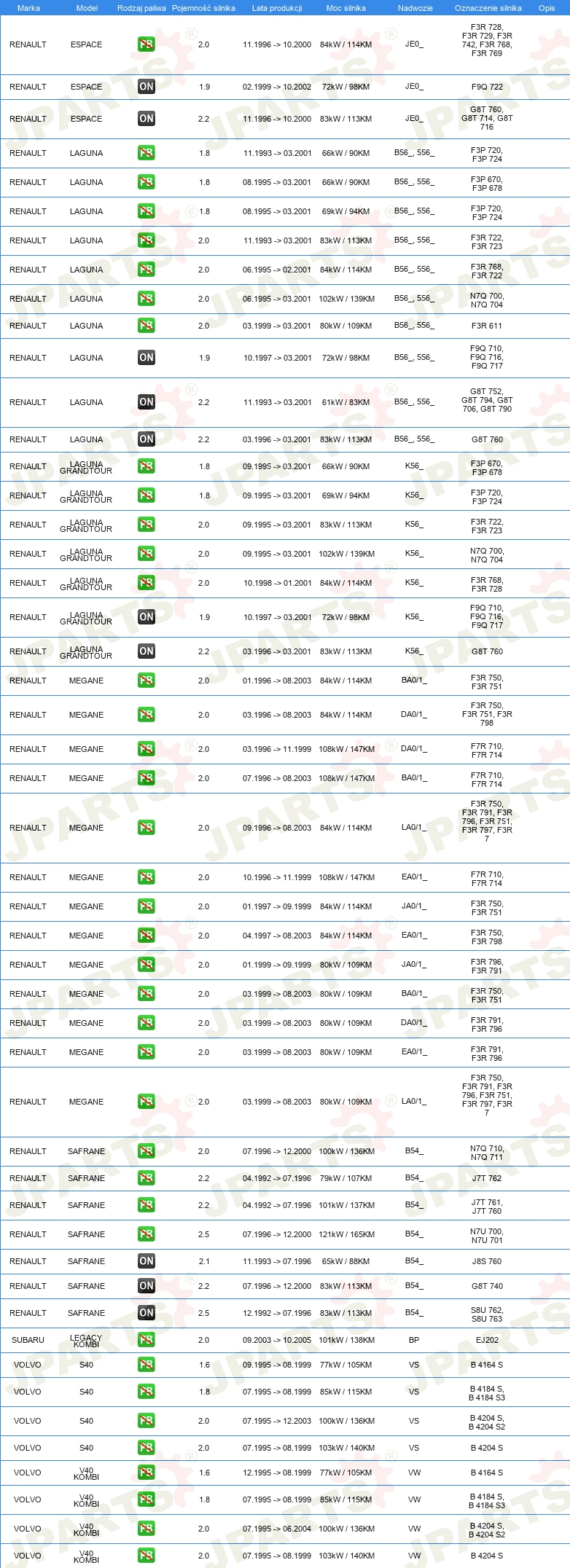Click the body code BP

[414, 1340]
